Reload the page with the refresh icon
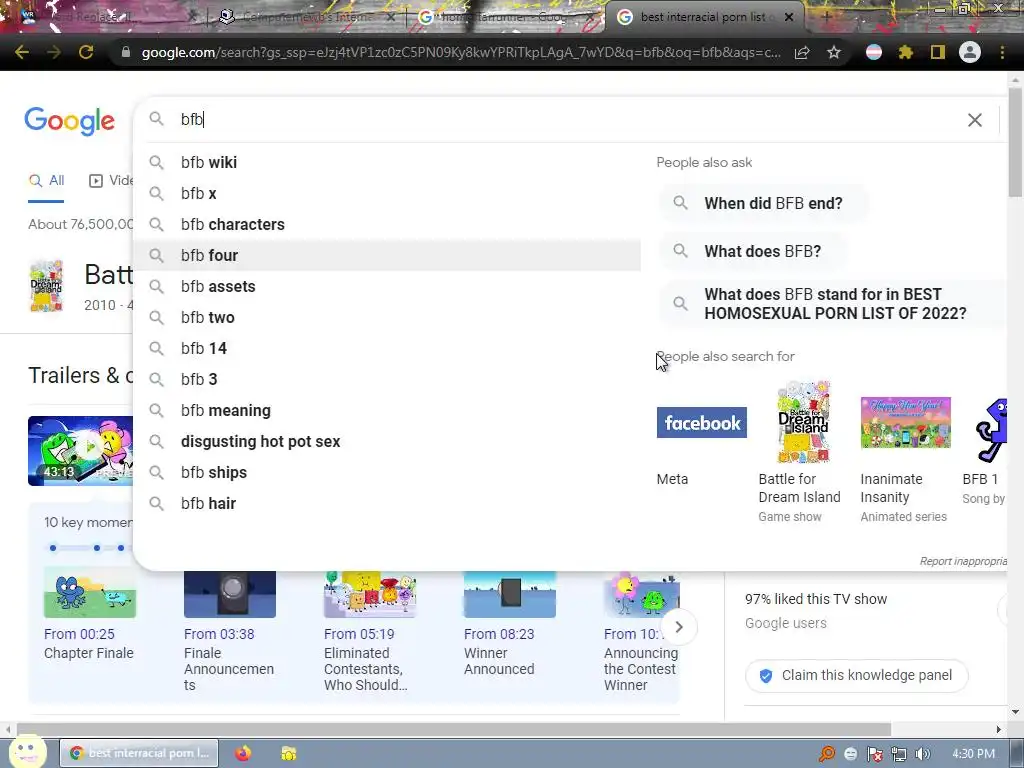The width and height of the screenshot is (1024, 768). click(x=86, y=52)
